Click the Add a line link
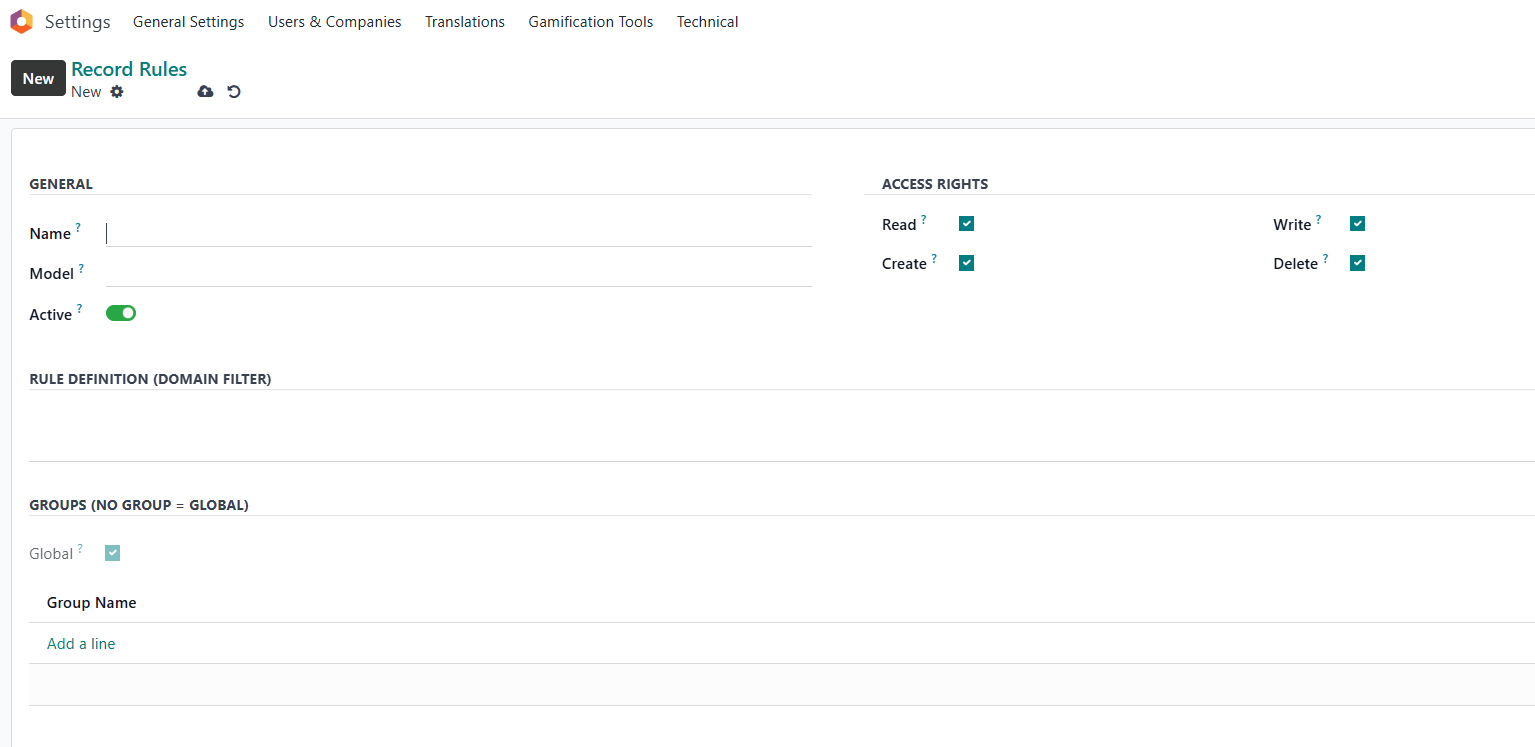1535x747 pixels. point(81,644)
